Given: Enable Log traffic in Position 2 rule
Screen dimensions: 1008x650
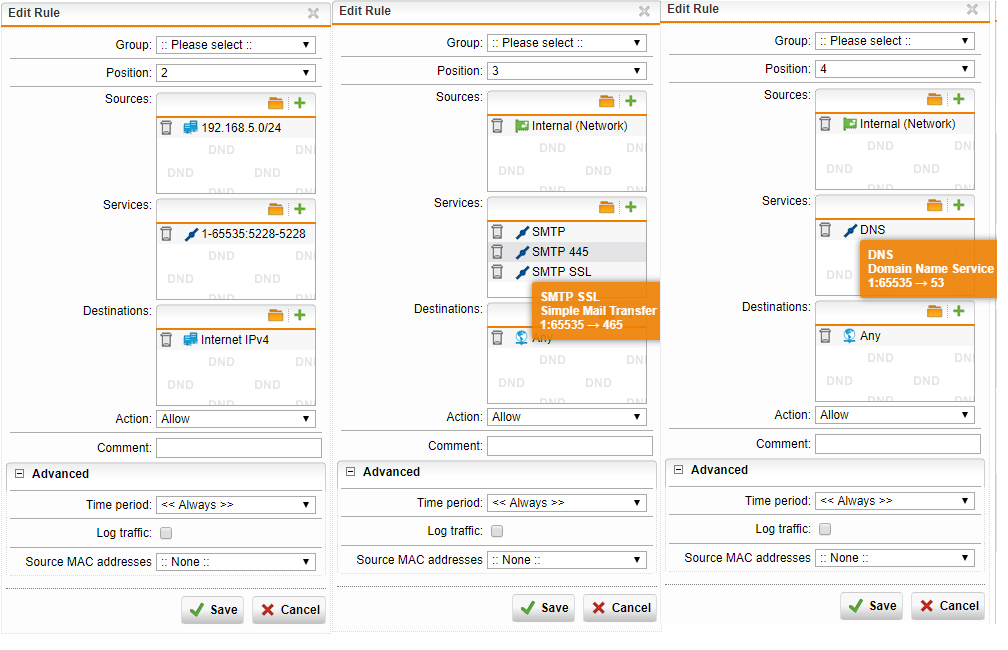Looking at the screenshot, I should (x=166, y=533).
